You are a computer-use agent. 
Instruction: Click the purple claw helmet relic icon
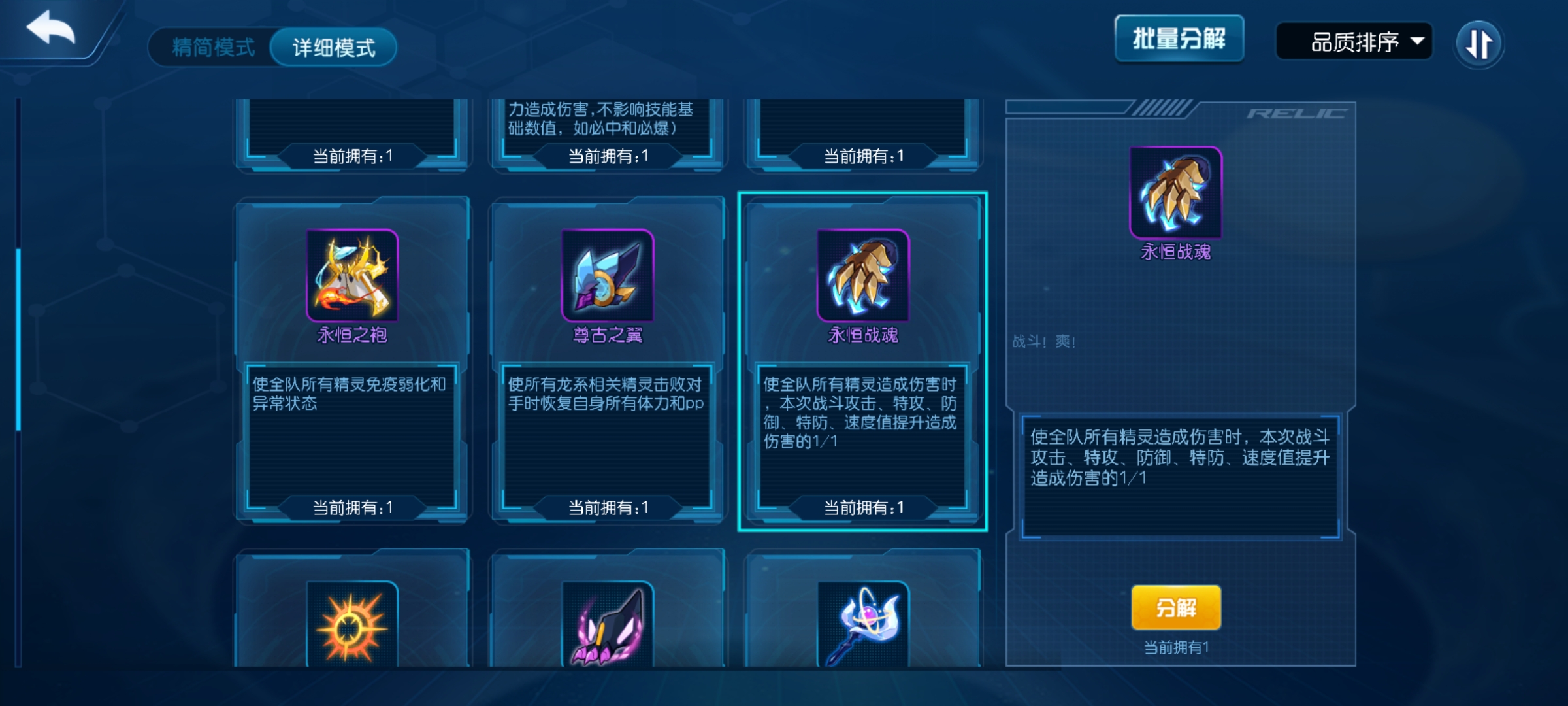pyautogui.click(x=608, y=624)
